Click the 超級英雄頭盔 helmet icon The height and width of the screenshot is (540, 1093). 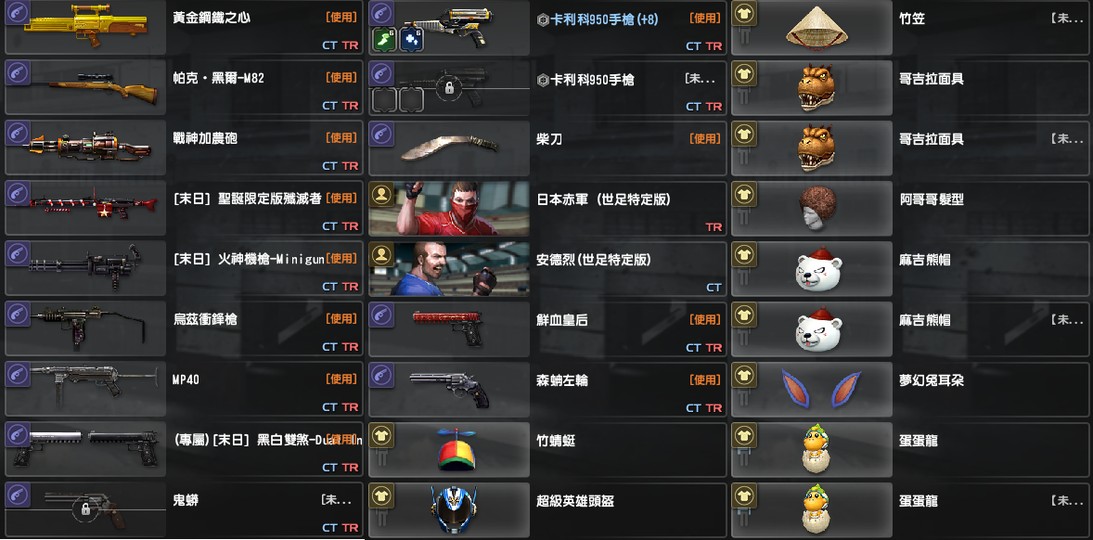[454, 511]
